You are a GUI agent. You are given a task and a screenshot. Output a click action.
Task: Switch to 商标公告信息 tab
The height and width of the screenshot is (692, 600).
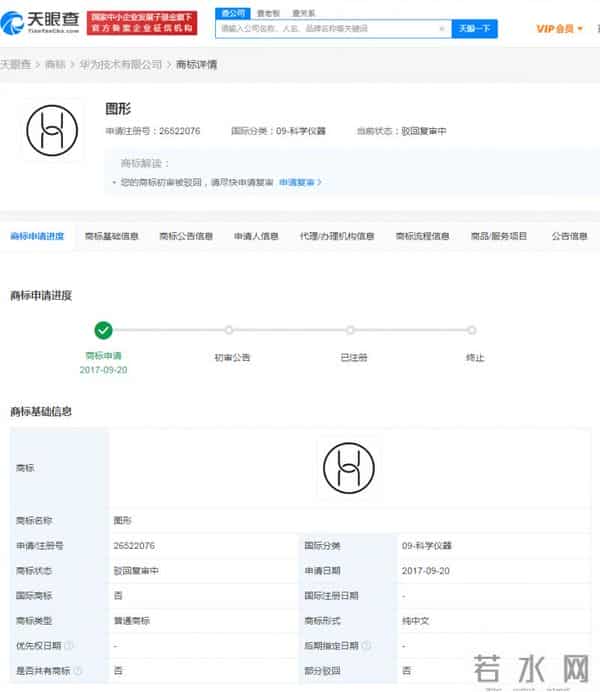point(186,236)
